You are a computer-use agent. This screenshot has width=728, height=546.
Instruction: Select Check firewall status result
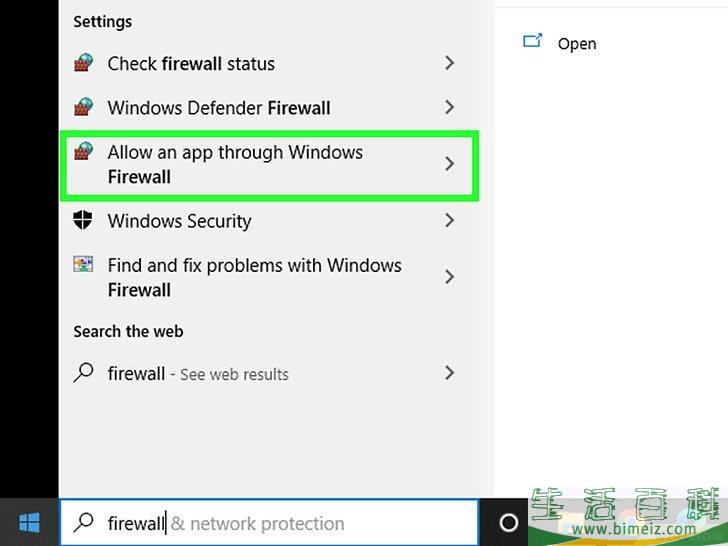click(191, 63)
